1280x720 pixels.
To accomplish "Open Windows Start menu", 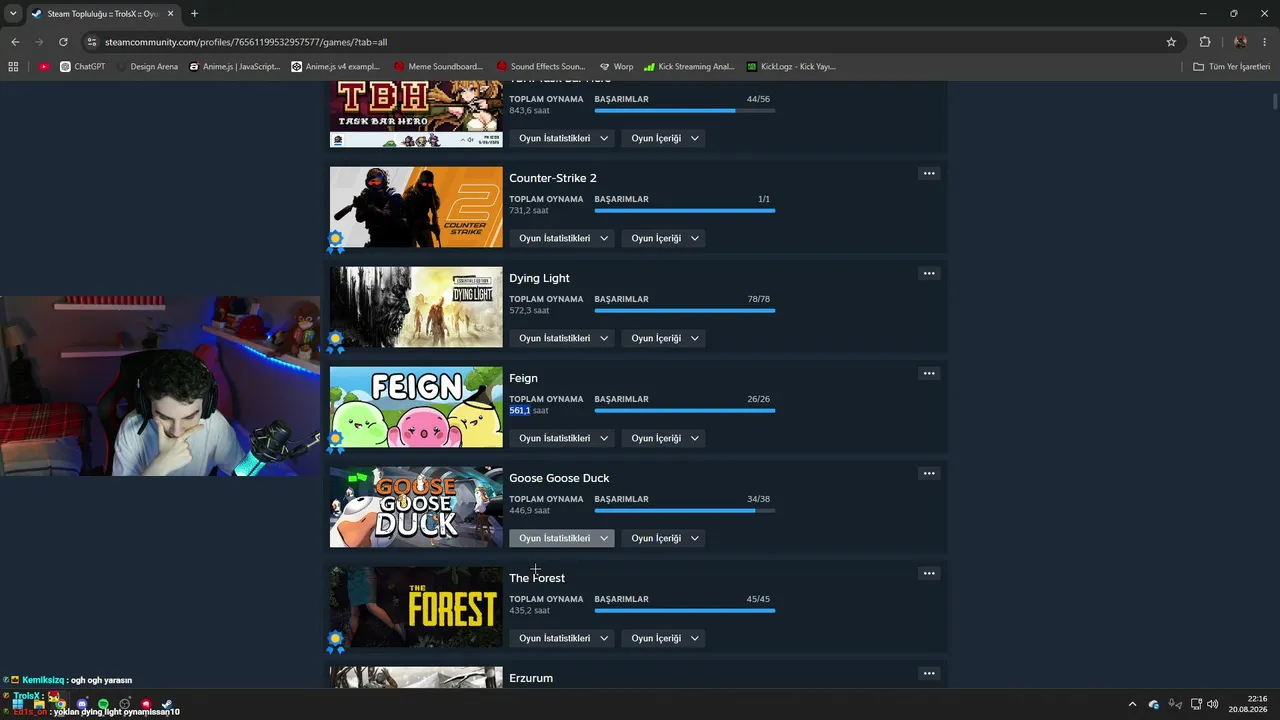I will 17,704.
